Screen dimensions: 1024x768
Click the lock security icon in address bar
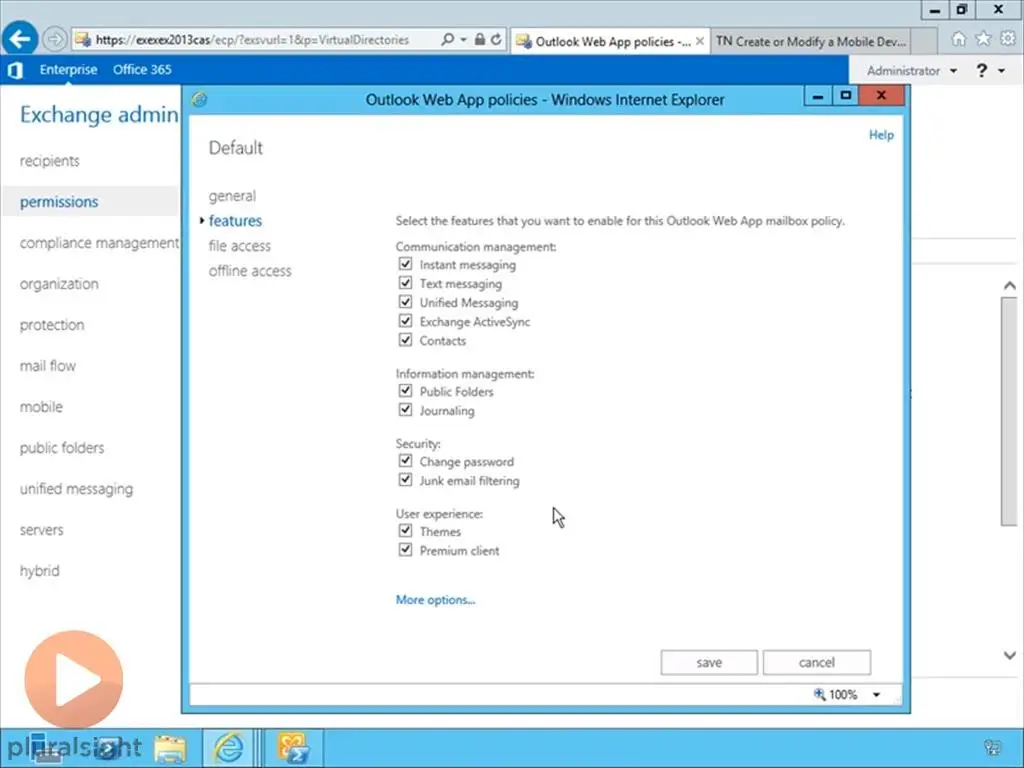point(479,40)
